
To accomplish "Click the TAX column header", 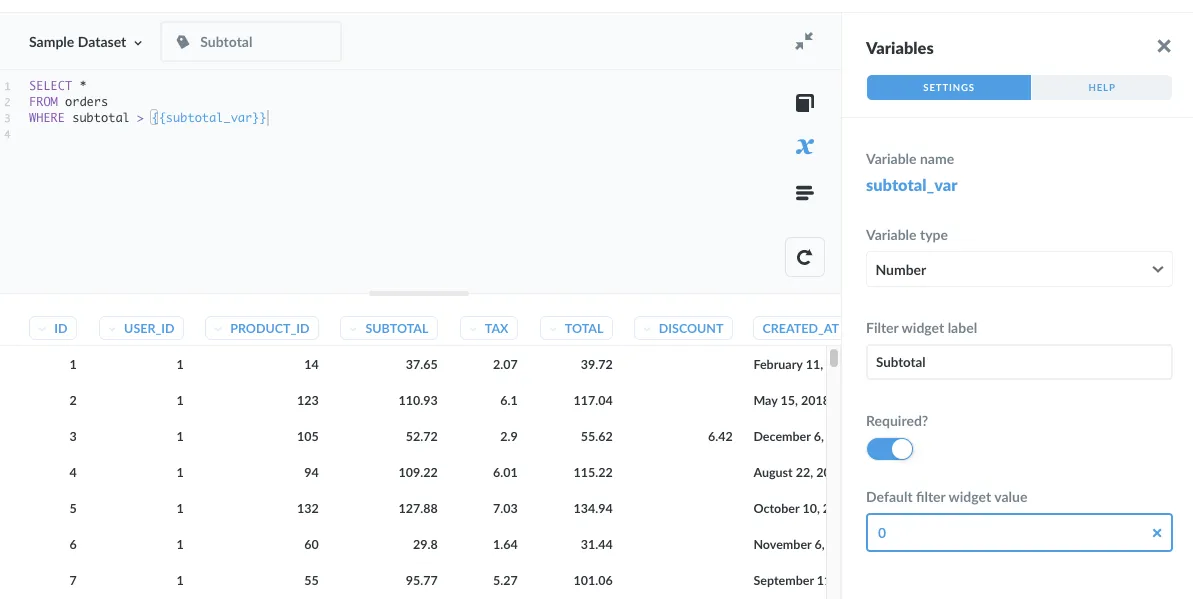I will [488, 327].
